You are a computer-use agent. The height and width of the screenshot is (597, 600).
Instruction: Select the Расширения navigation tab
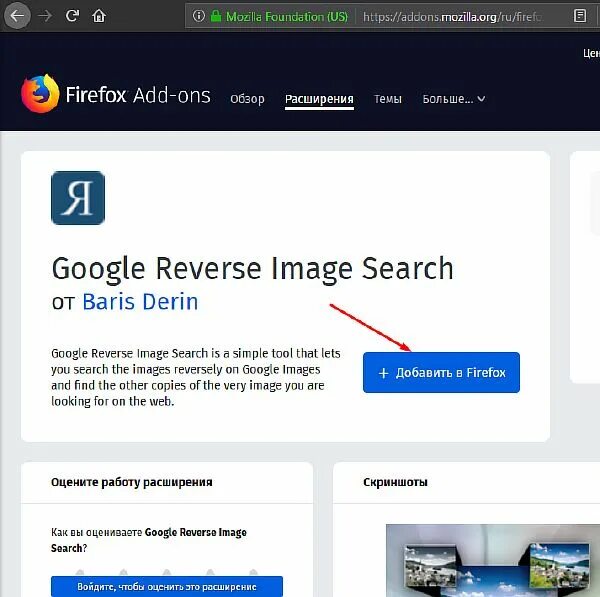tap(319, 99)
